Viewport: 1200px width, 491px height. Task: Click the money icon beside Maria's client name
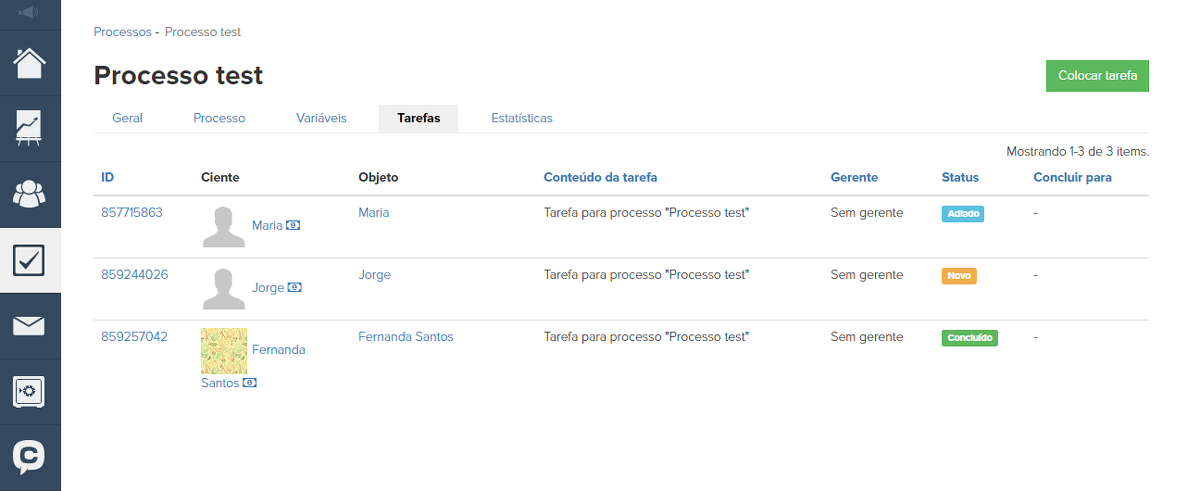click(x=294, y=226)
